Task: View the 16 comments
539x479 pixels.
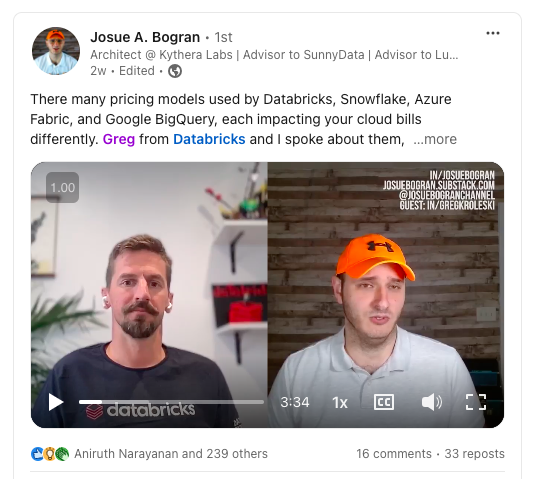Action: click(x=394, y=454)
